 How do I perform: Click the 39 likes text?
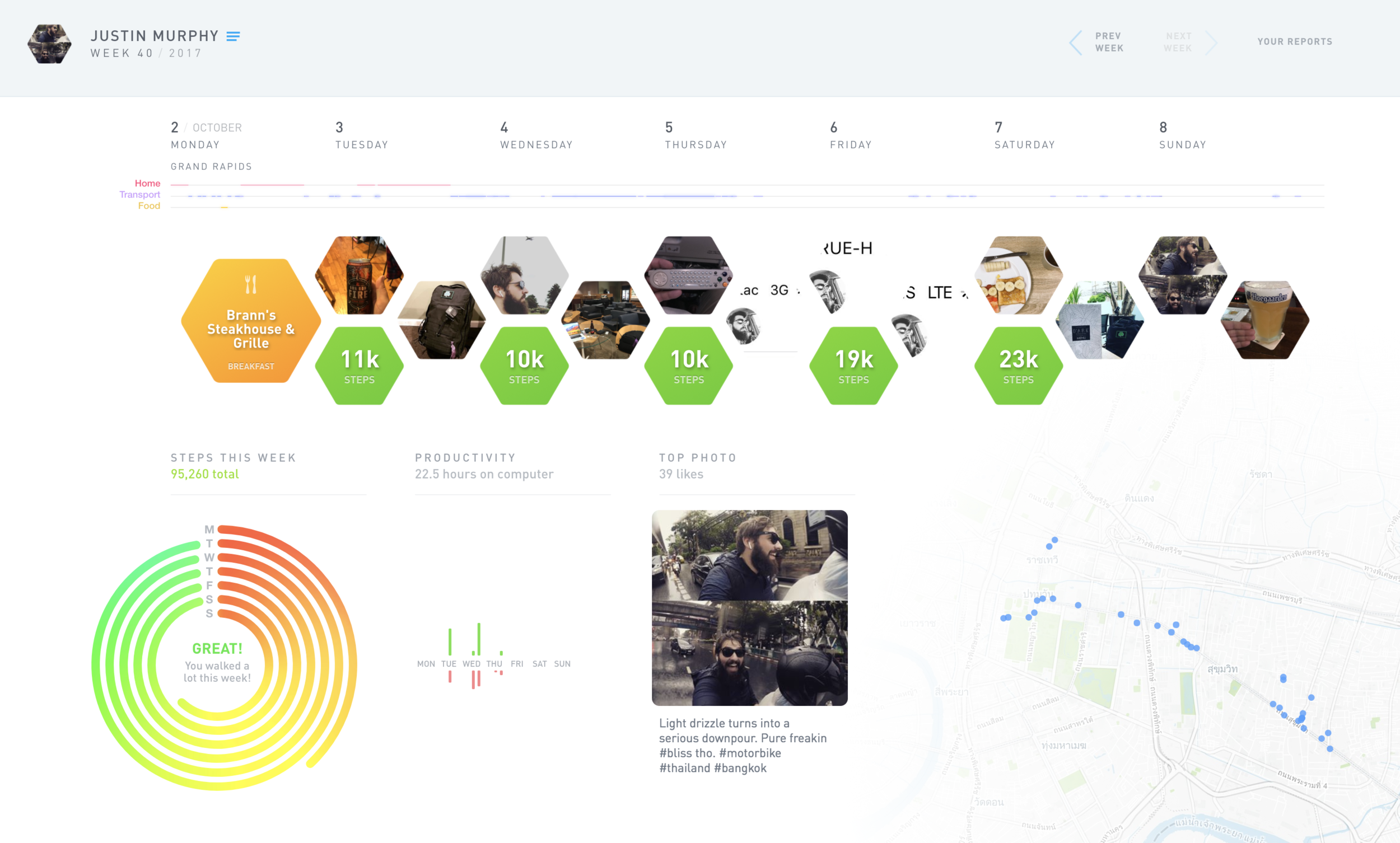tap(681, 474)
